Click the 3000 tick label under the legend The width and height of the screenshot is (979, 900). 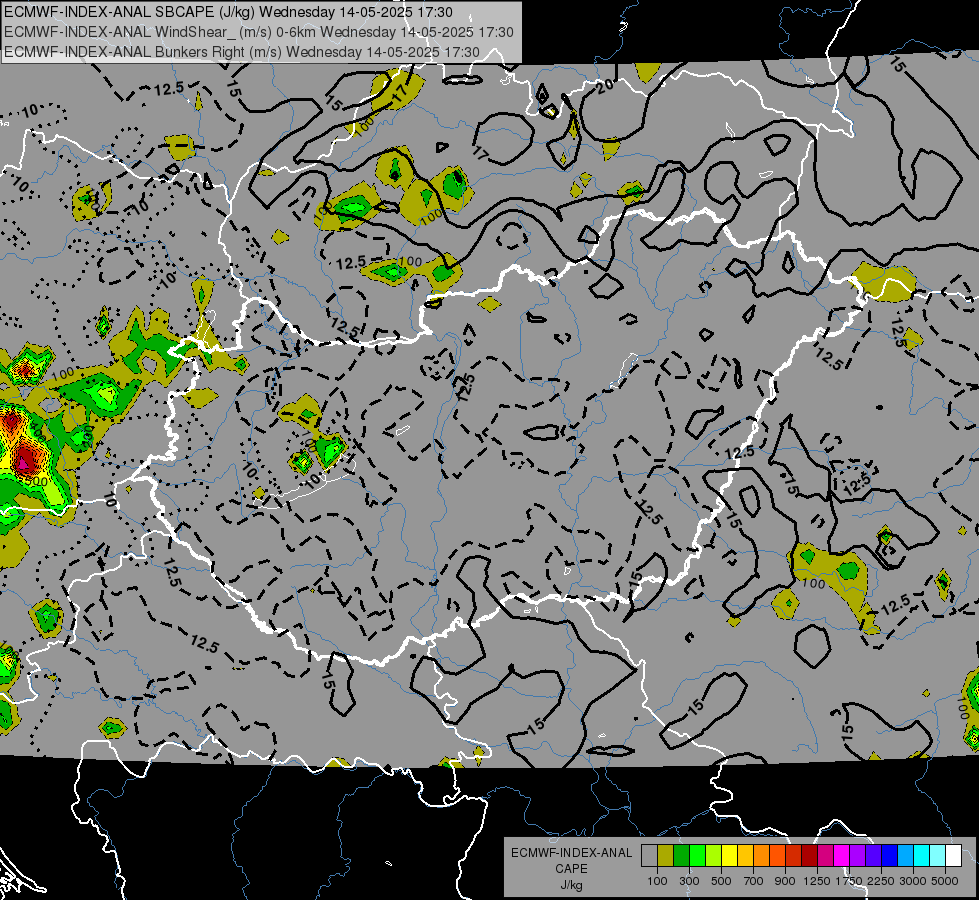tap(913, 881)
